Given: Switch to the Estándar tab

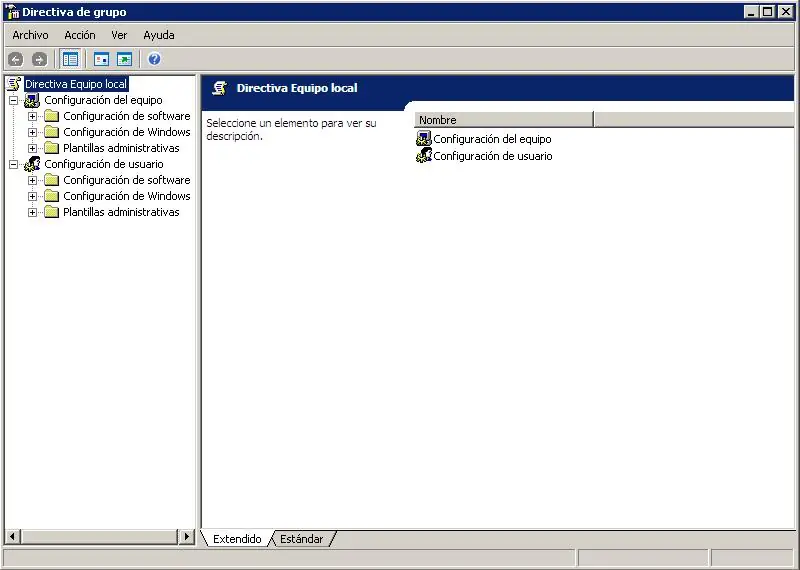Looking at the screenshot, I should tap(302, 539).
